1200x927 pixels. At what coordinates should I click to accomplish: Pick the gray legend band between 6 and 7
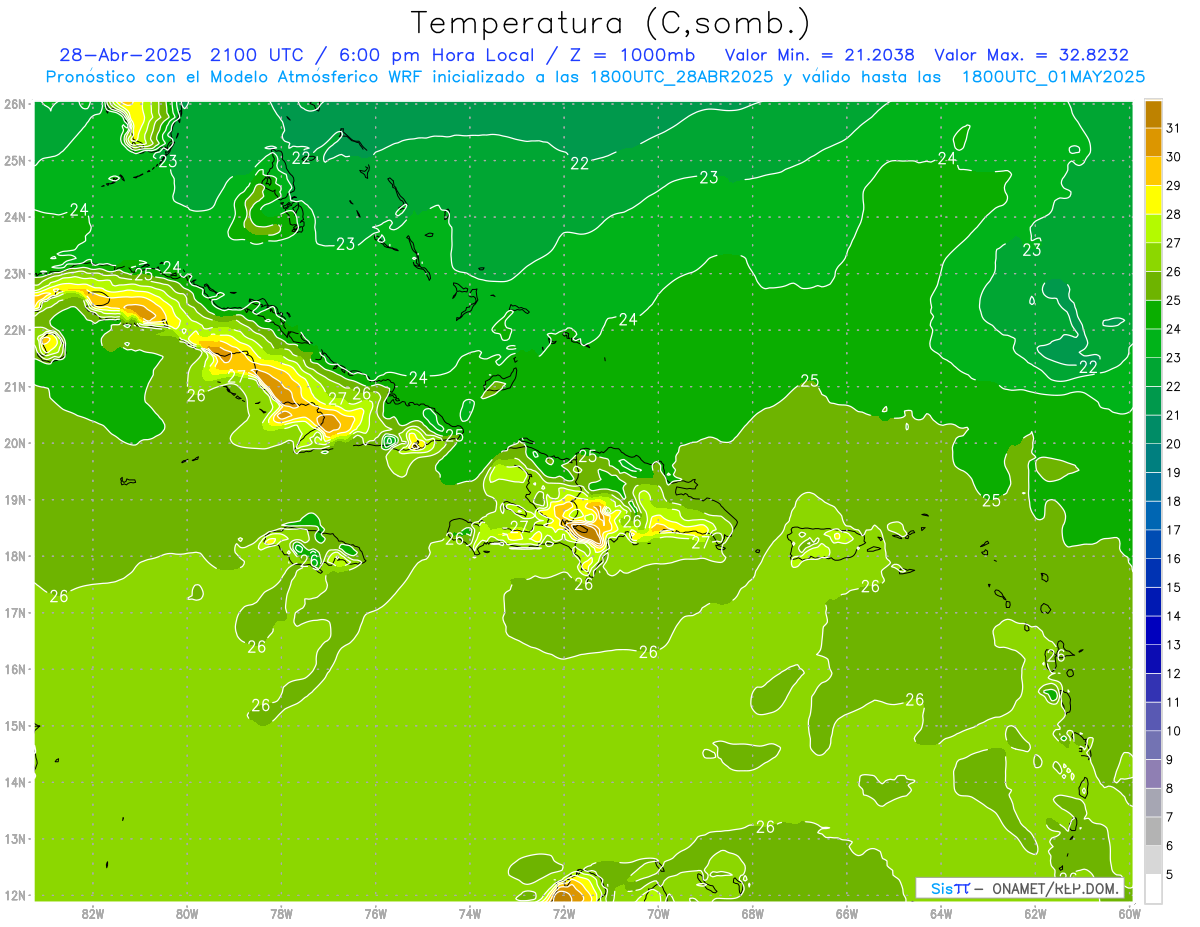coord(1153,831)
